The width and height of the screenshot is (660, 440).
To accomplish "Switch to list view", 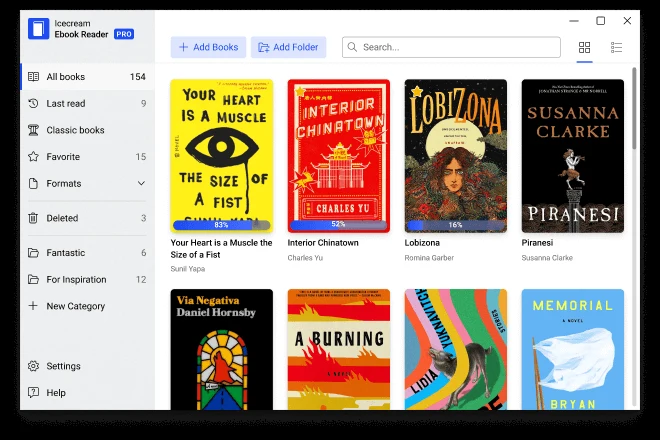I will 616,47.
